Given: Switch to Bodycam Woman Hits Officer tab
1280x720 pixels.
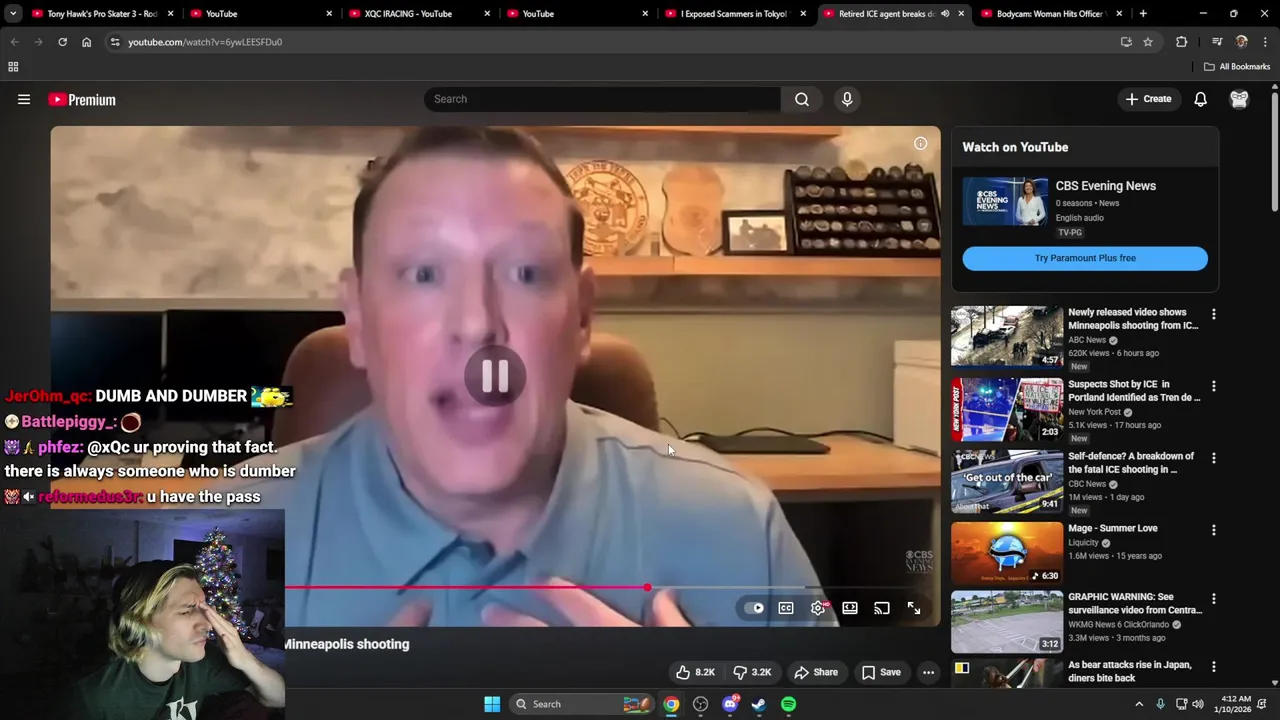Looking at the screenshot, I should (x=1051, y=14).
